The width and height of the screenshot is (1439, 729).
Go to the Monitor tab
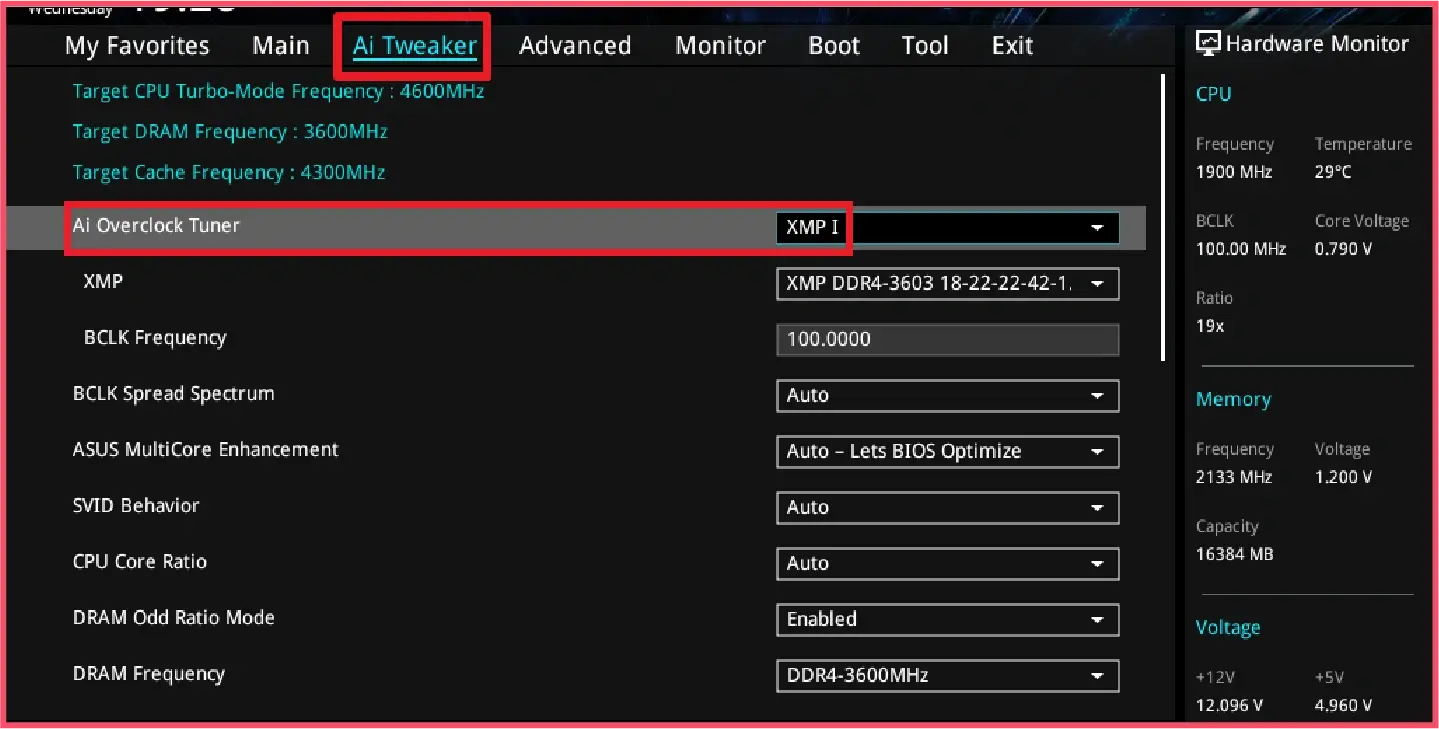pyautogui.click(x=720, y=46)
